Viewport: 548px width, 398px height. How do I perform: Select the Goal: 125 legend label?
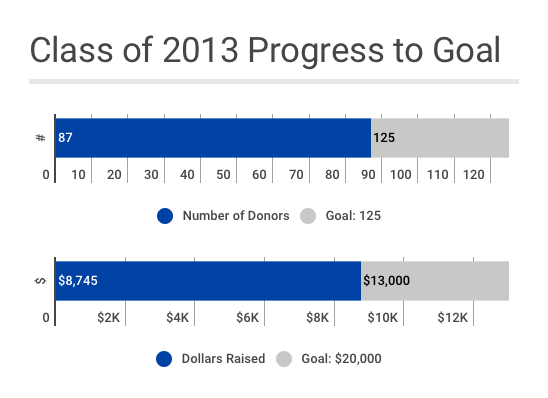tap(353, 216)
